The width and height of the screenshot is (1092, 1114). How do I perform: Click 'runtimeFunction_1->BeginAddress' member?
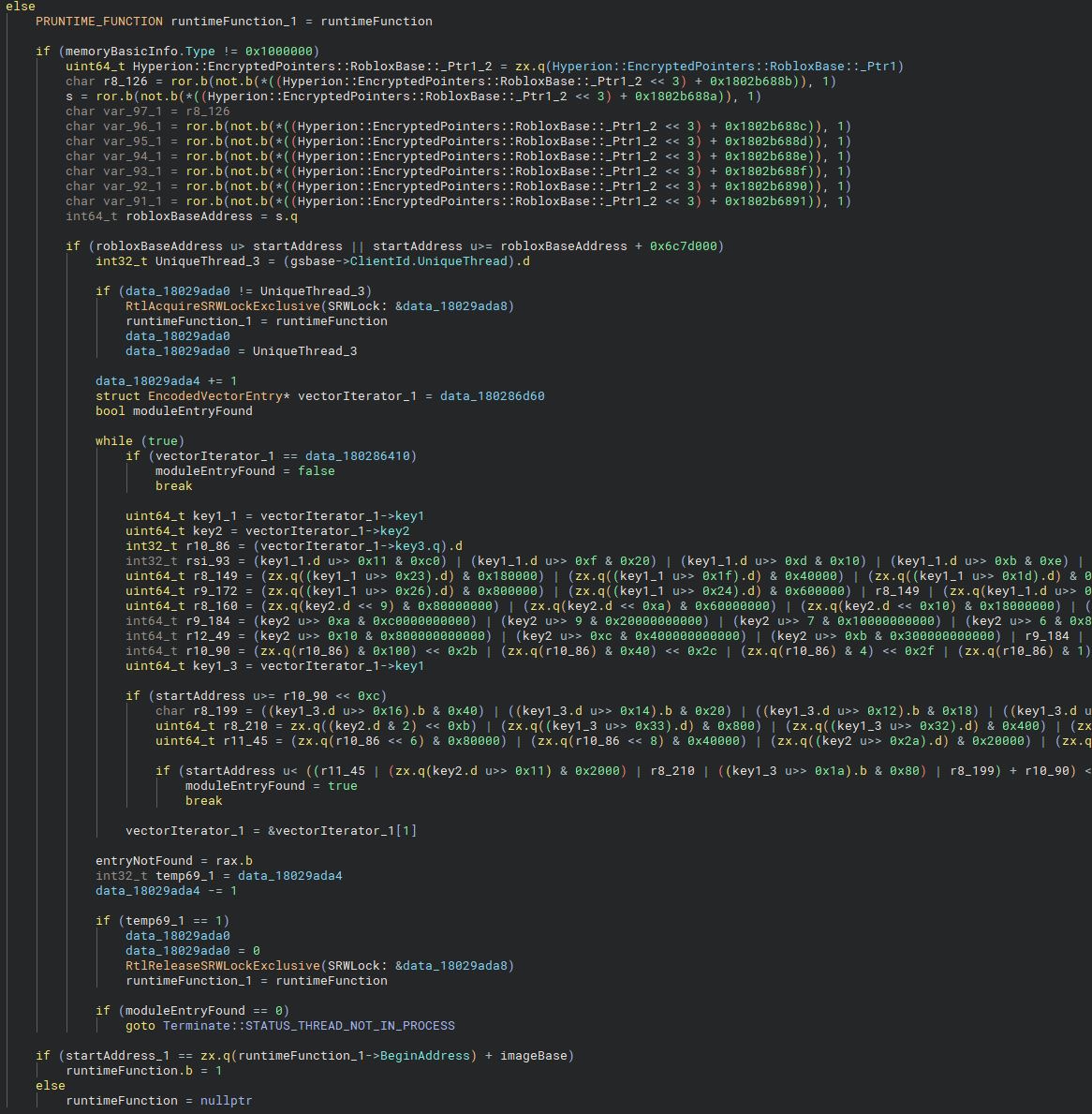[x=354, y=1056]
